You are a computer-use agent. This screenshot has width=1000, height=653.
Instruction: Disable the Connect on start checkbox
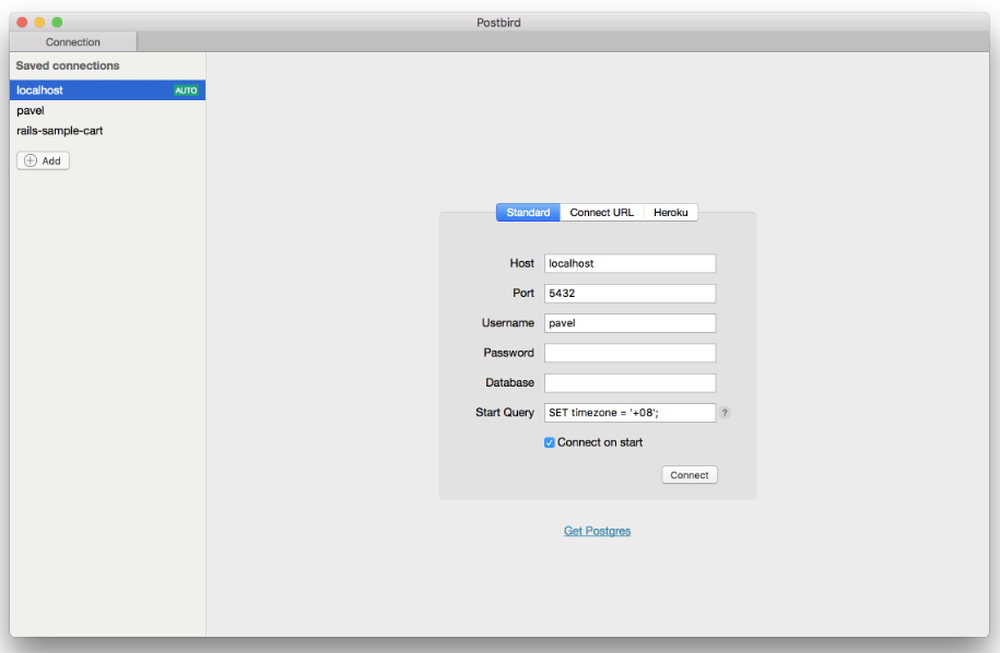[549, 441]
